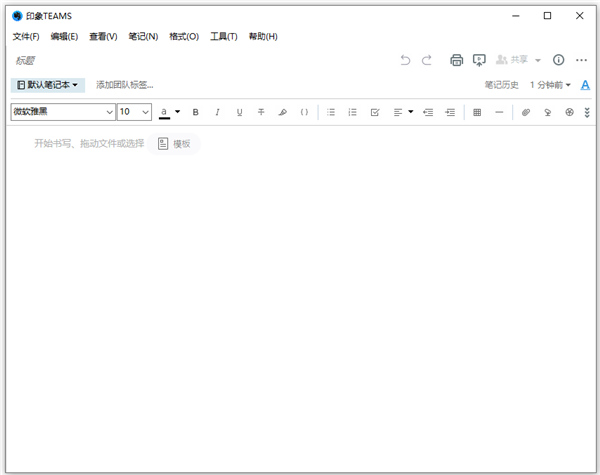600x475 pixels.
Task: Apply the highlighter tool
Action: [x=282, y=112]
